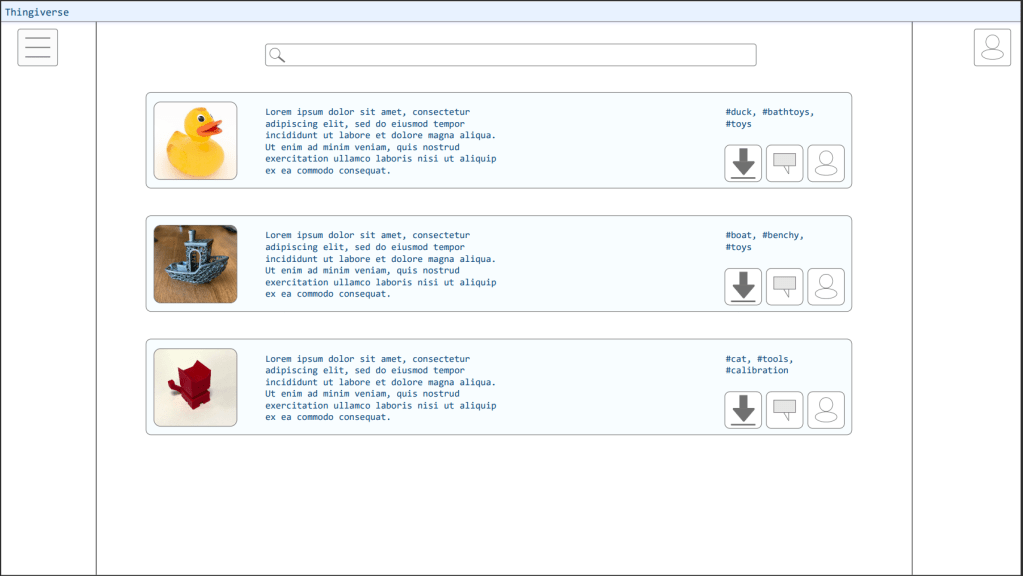
Task: Follow the #calibration hashtag link
Action: [x=757, y=370]
